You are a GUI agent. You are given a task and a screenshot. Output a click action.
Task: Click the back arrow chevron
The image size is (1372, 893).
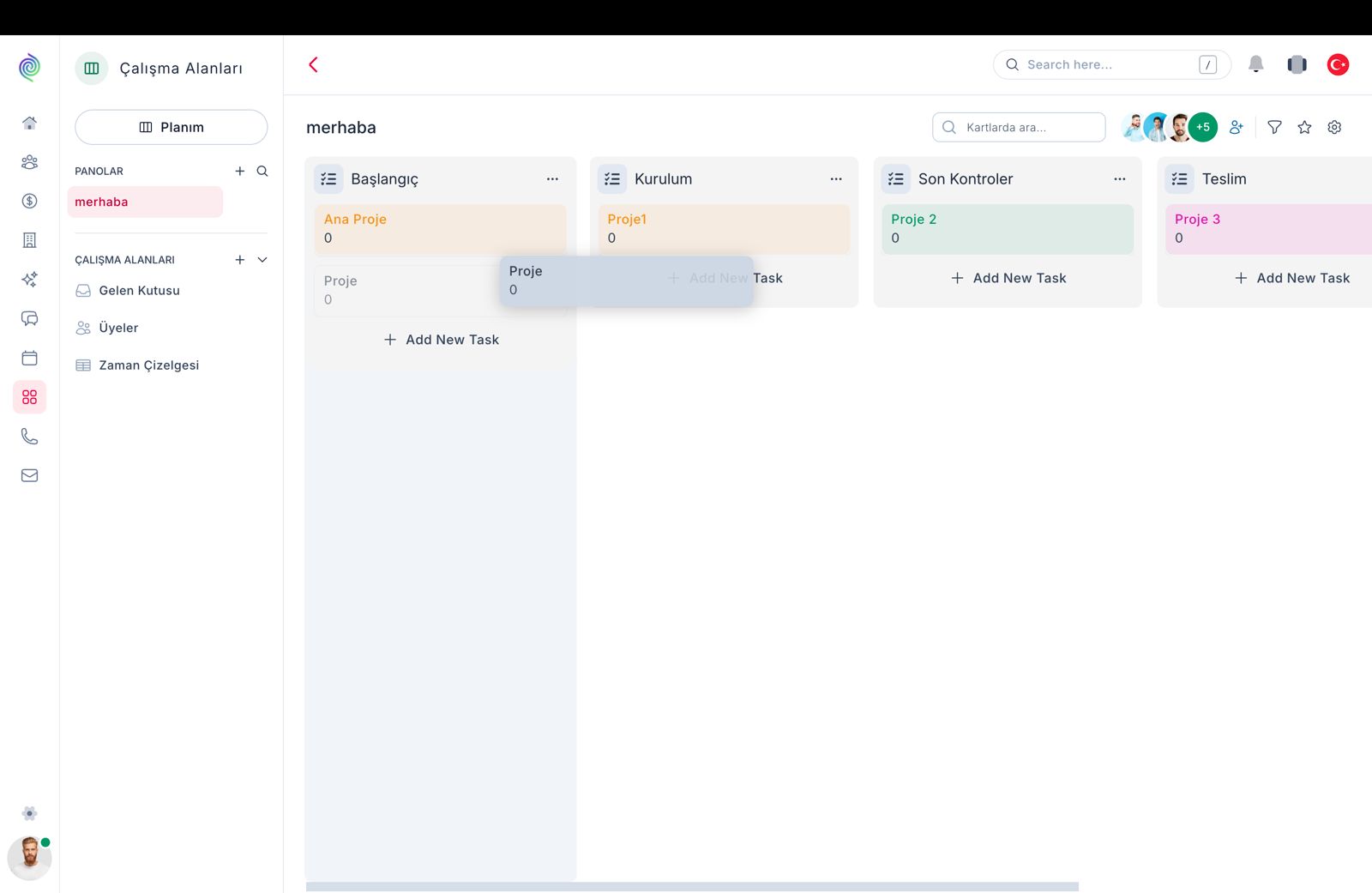(314, 64)
